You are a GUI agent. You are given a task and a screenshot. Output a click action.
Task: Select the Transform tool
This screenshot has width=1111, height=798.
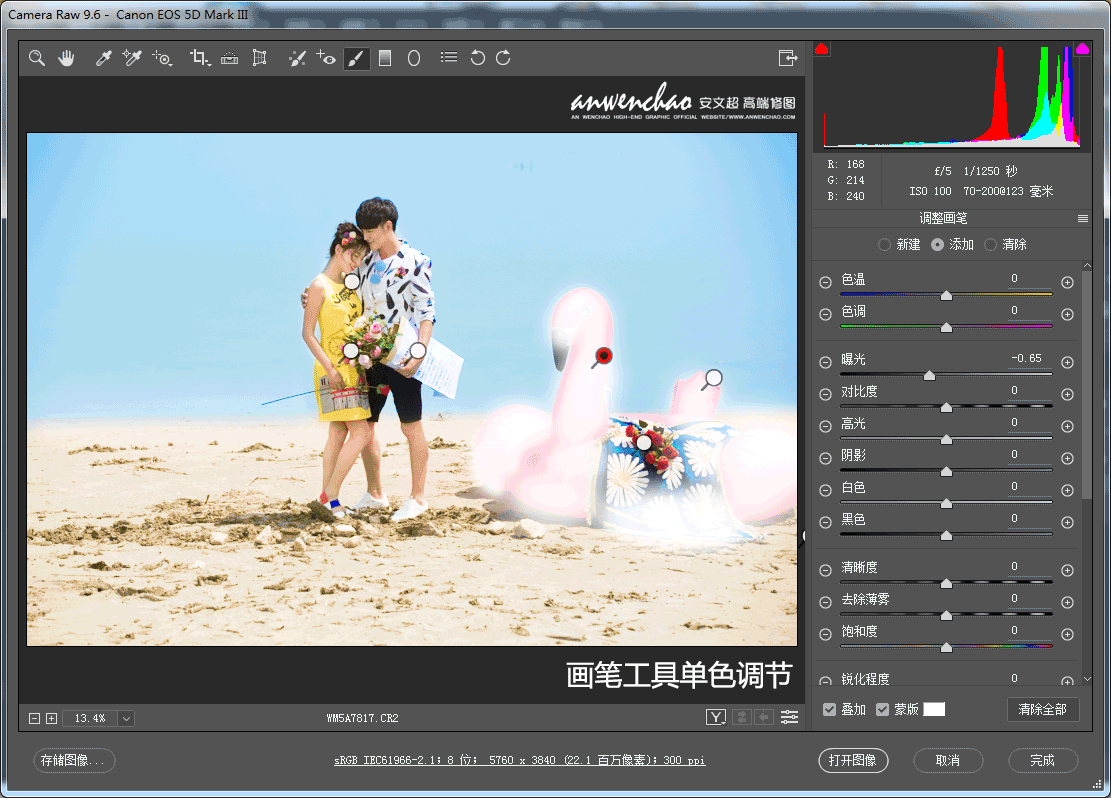259,58
